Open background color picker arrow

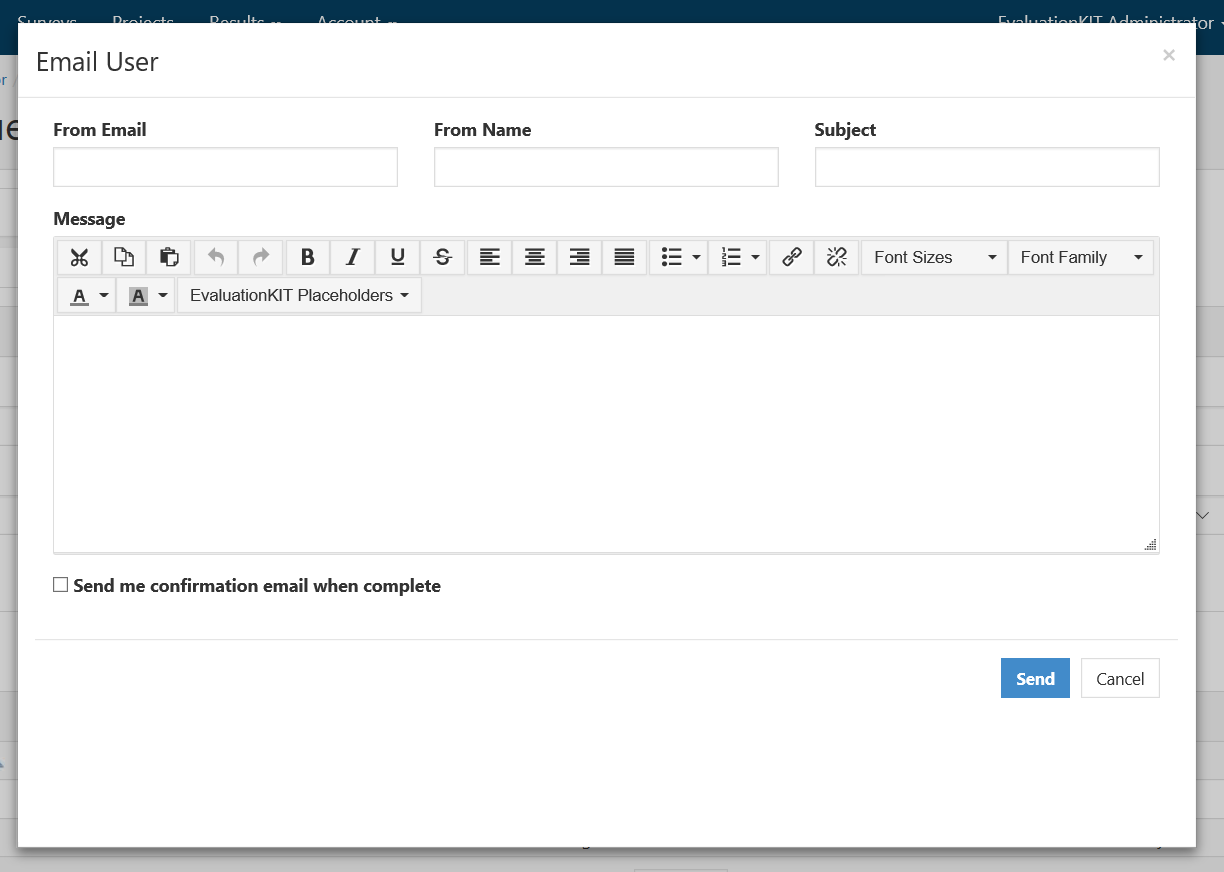click(x=163, y=296)
